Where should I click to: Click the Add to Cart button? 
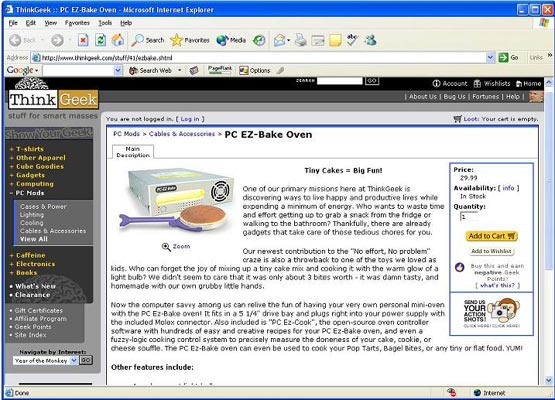(x=491, y=236)
